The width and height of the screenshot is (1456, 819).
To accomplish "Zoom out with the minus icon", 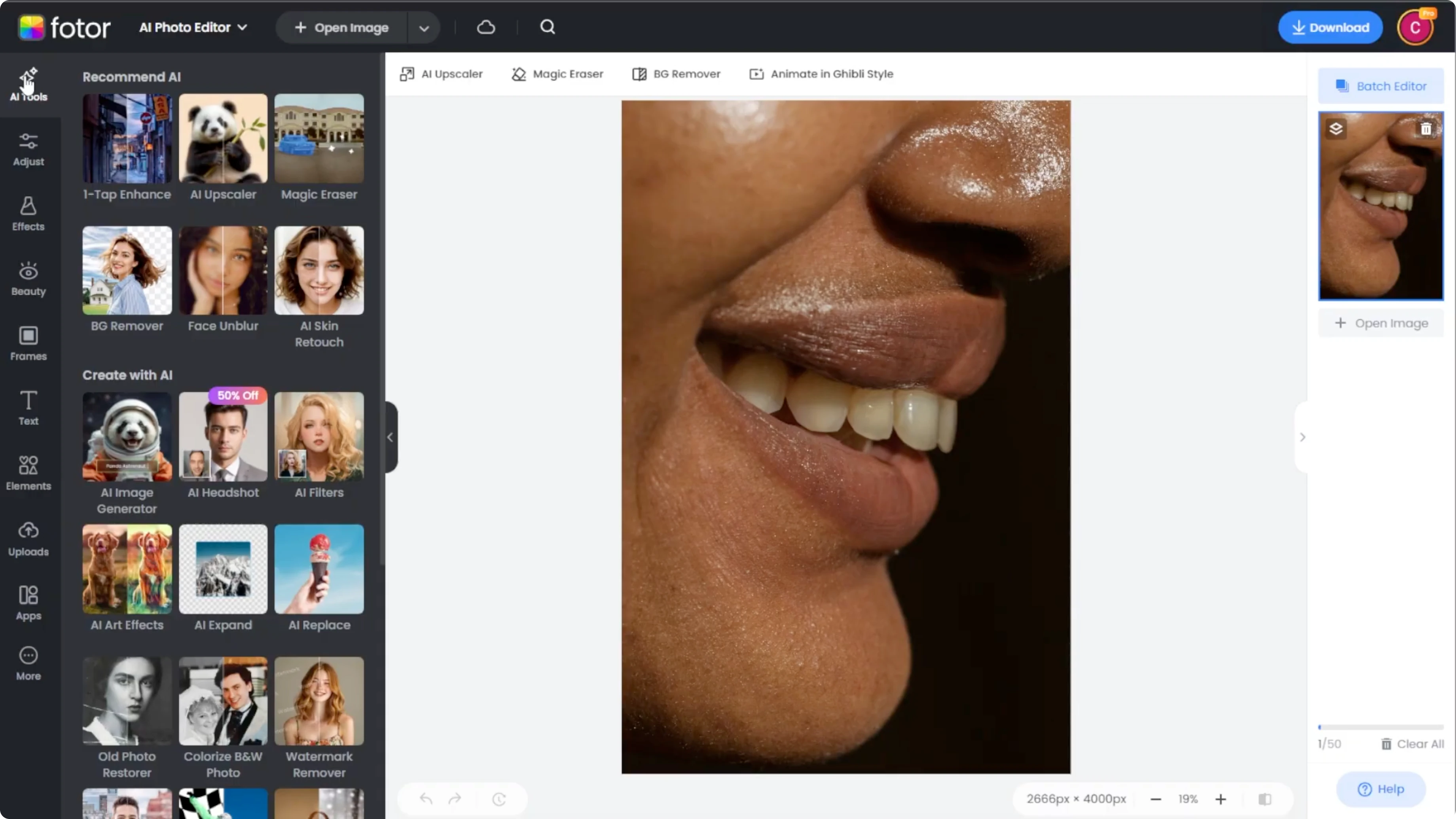I will [x=1156, y=799].
